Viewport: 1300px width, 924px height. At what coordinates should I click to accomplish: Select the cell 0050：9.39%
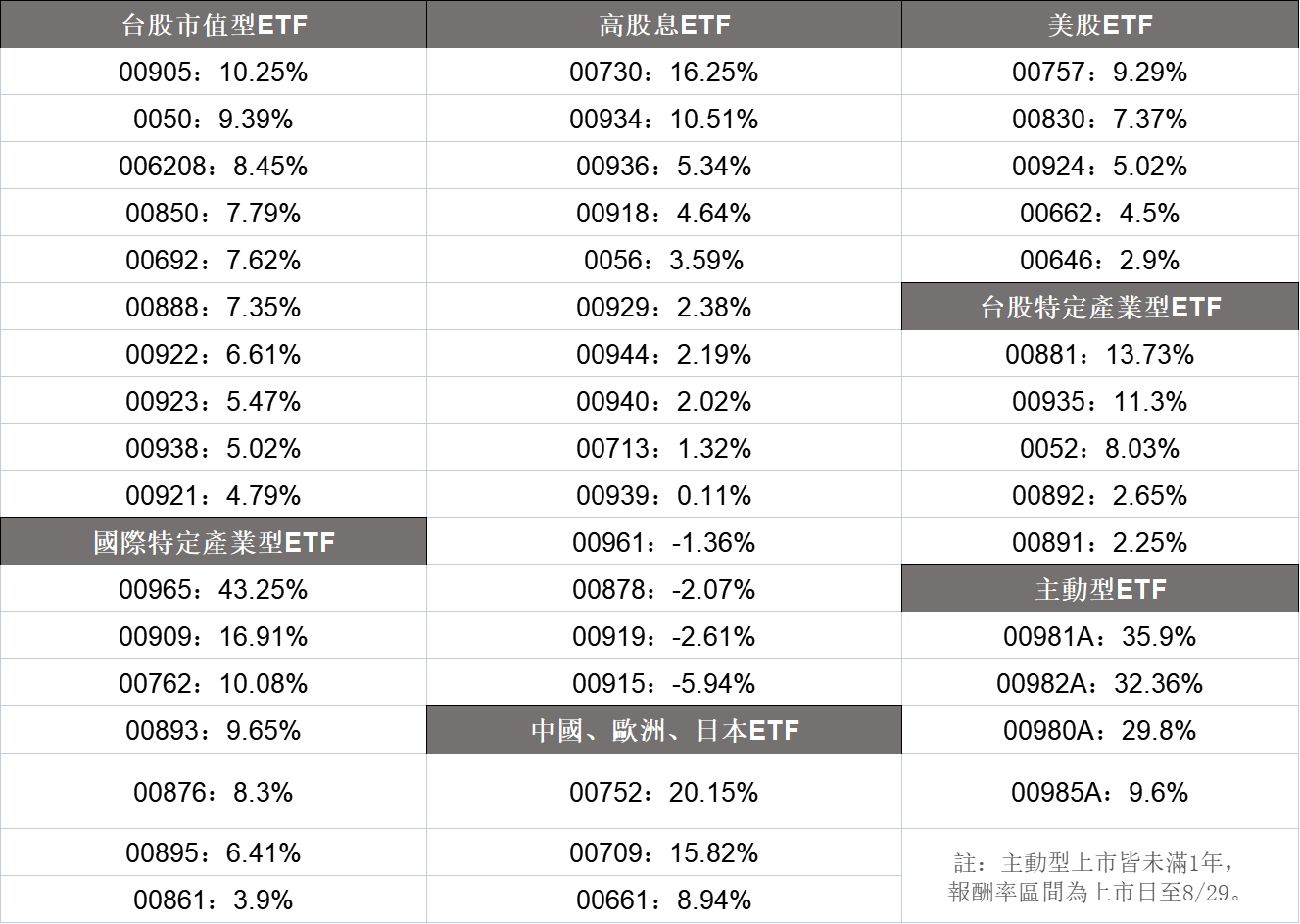point(214,119)
